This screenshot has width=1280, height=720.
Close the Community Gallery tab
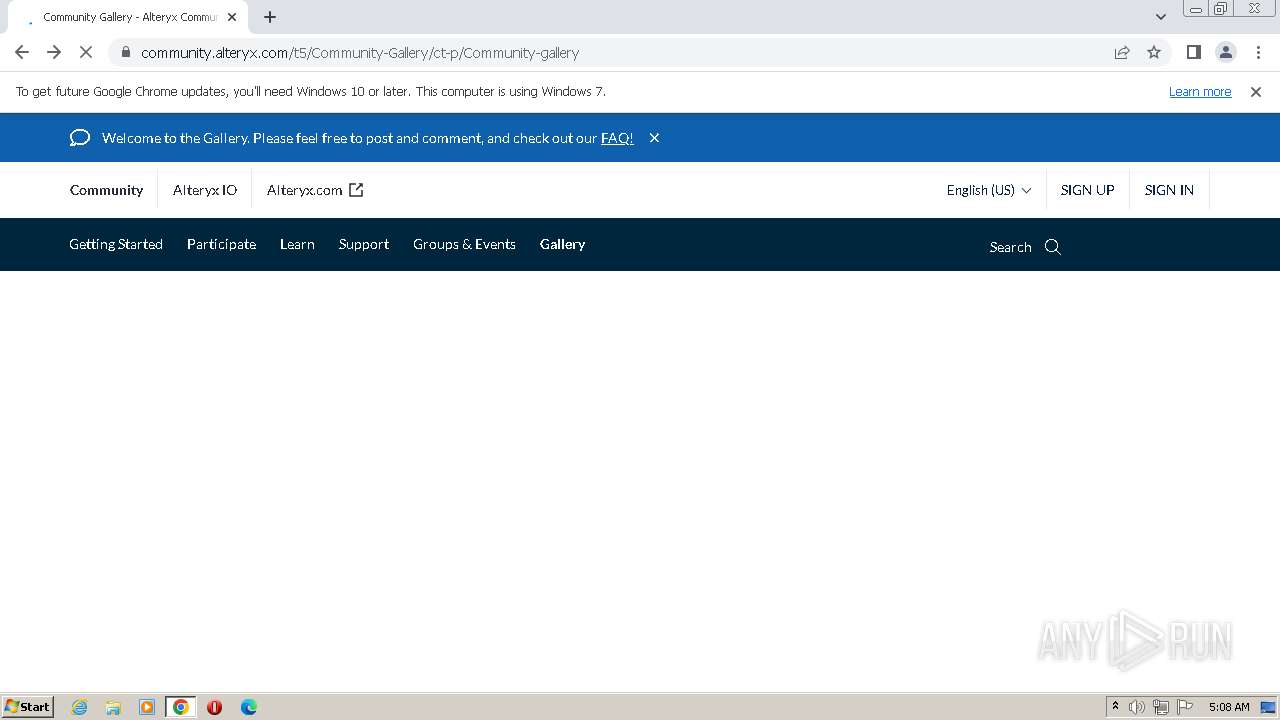[x=232, y=17]
